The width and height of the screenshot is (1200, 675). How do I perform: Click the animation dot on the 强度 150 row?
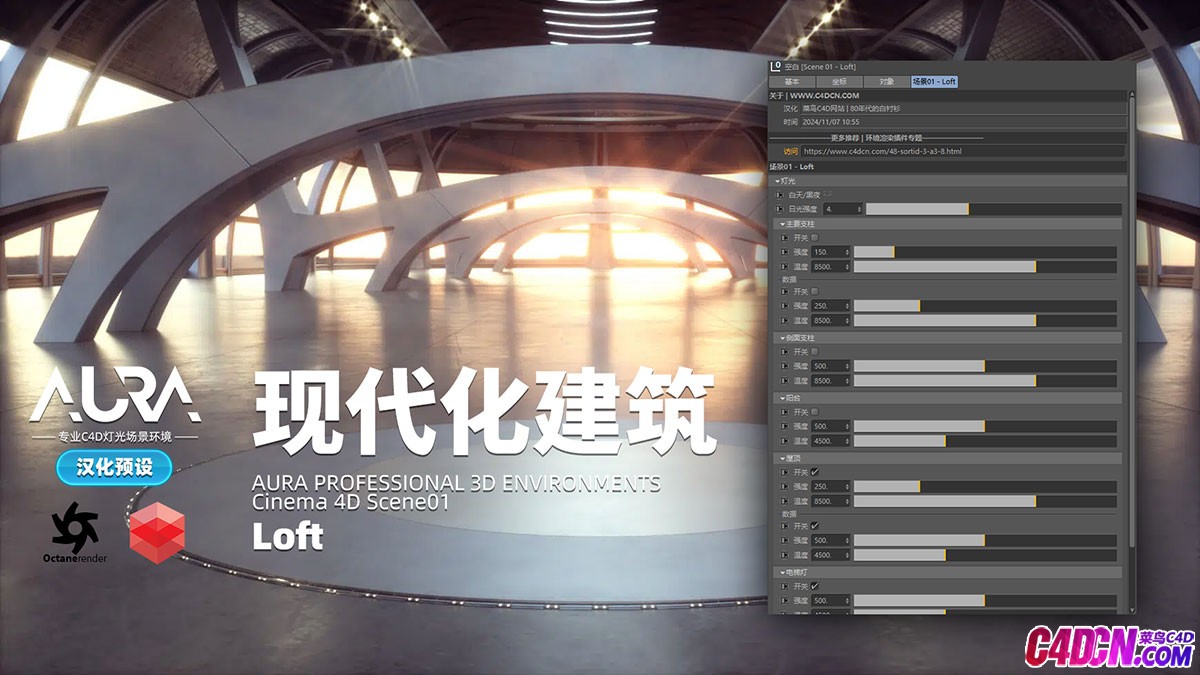click(786, 252)
